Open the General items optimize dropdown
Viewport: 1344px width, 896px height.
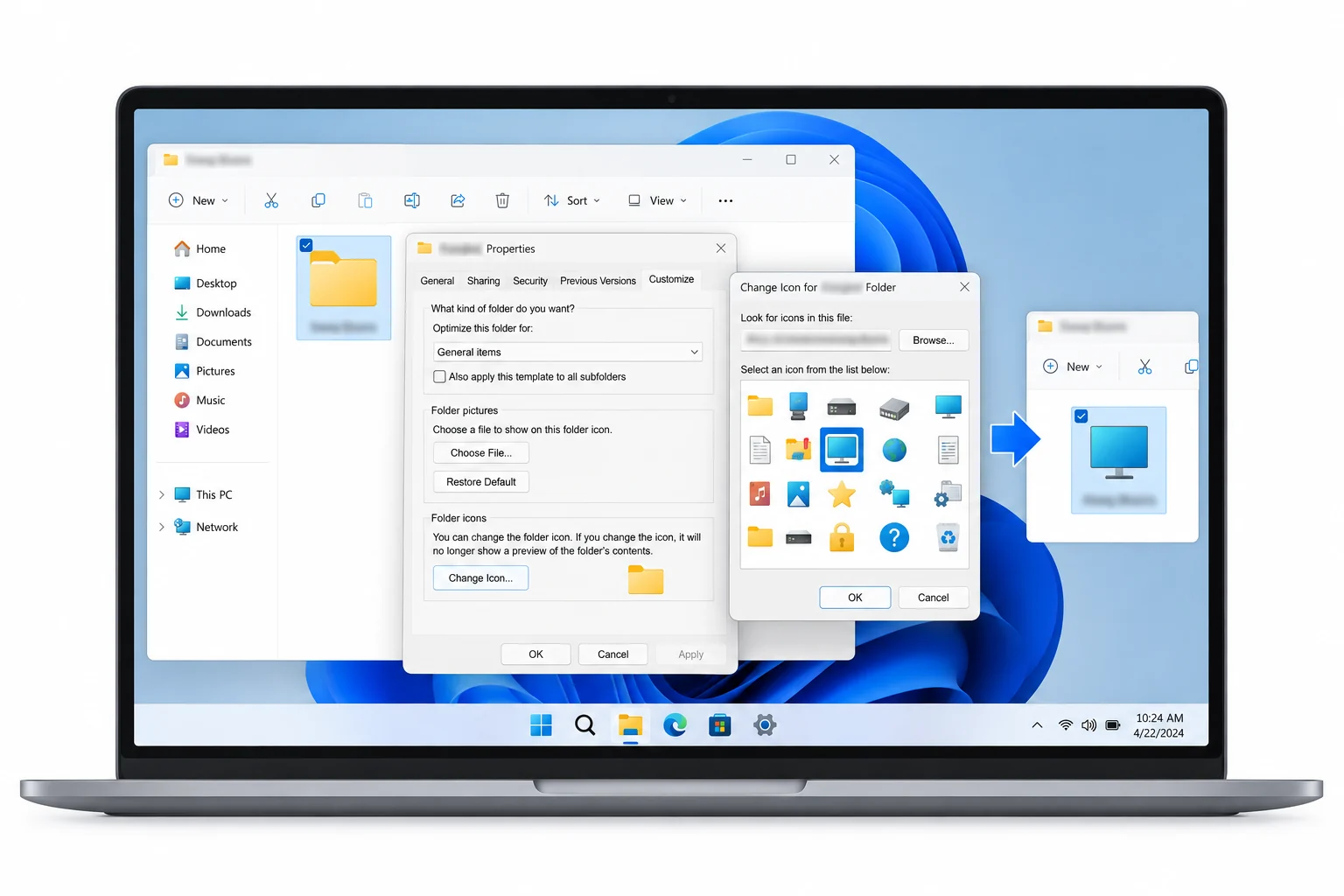[x=568, y=352]
